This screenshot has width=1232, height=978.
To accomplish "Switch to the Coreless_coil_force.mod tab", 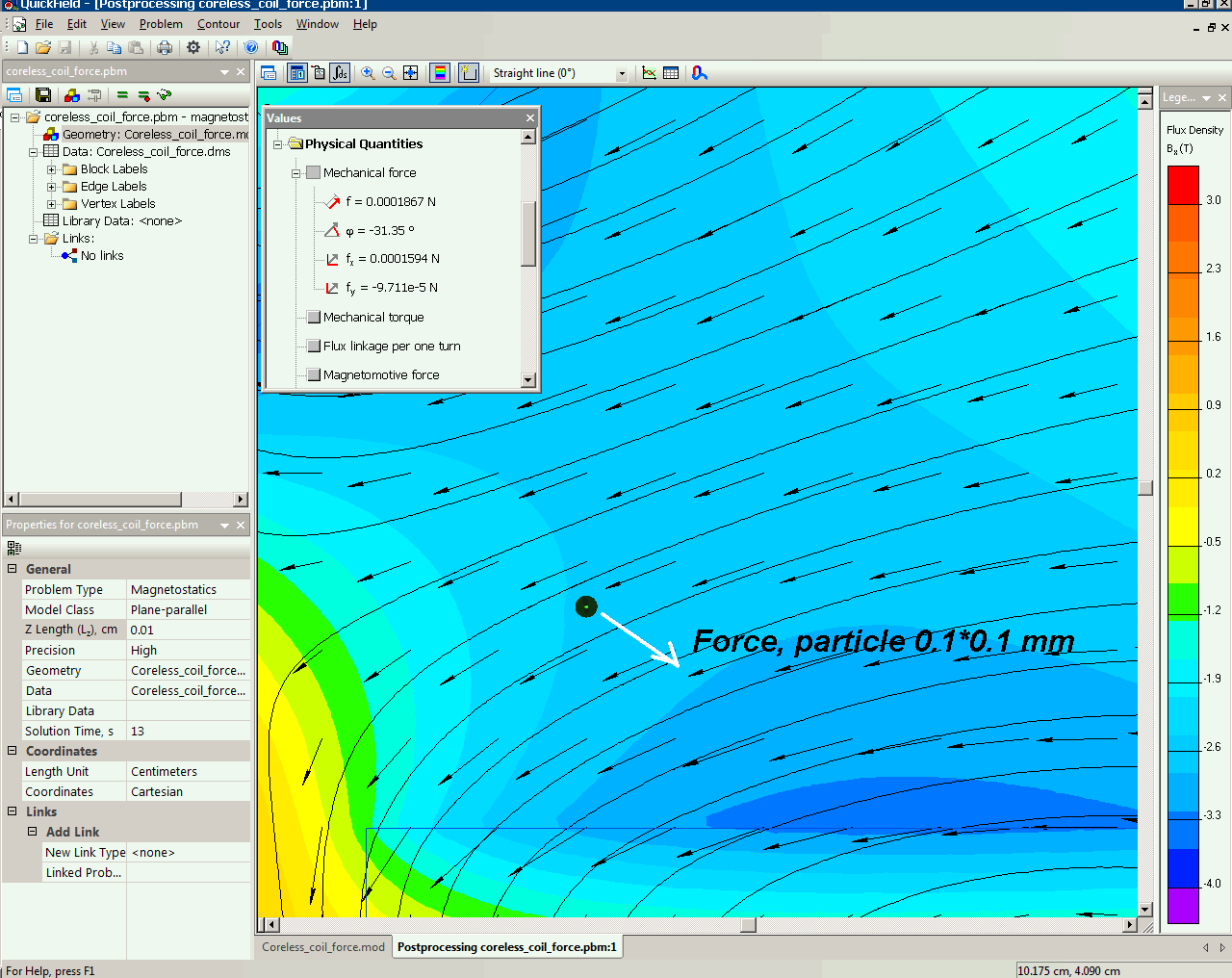I will (323, 947).
